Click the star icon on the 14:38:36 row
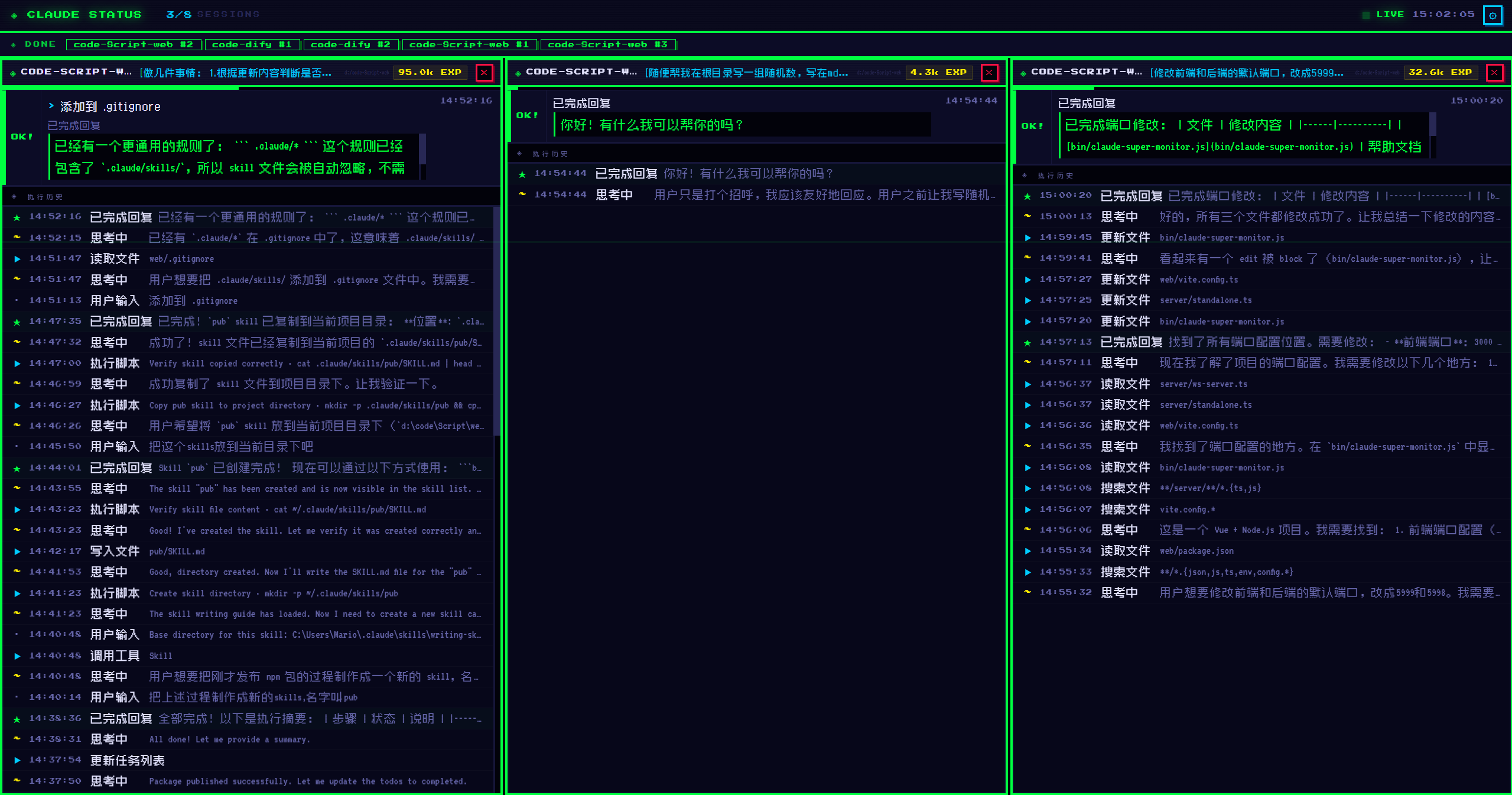The image size is (1512, 795). point(17,719)
